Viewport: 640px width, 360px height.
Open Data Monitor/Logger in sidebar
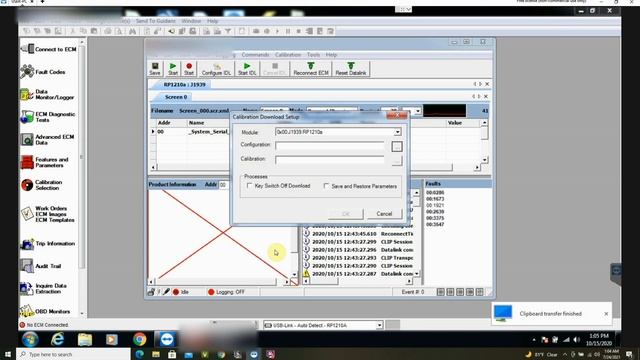pyautogui.click(x=47, y=94)
